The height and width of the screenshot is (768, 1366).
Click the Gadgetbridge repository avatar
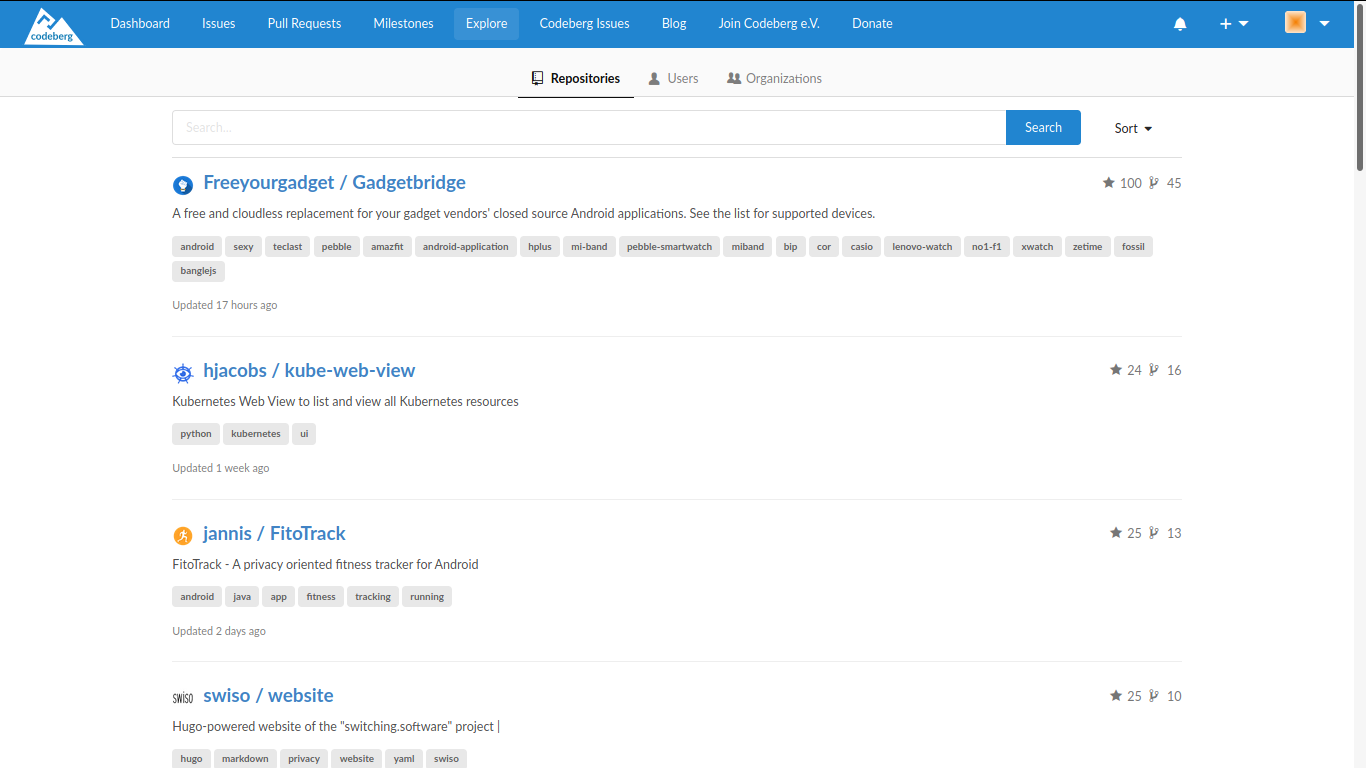(x=183, y=184)
